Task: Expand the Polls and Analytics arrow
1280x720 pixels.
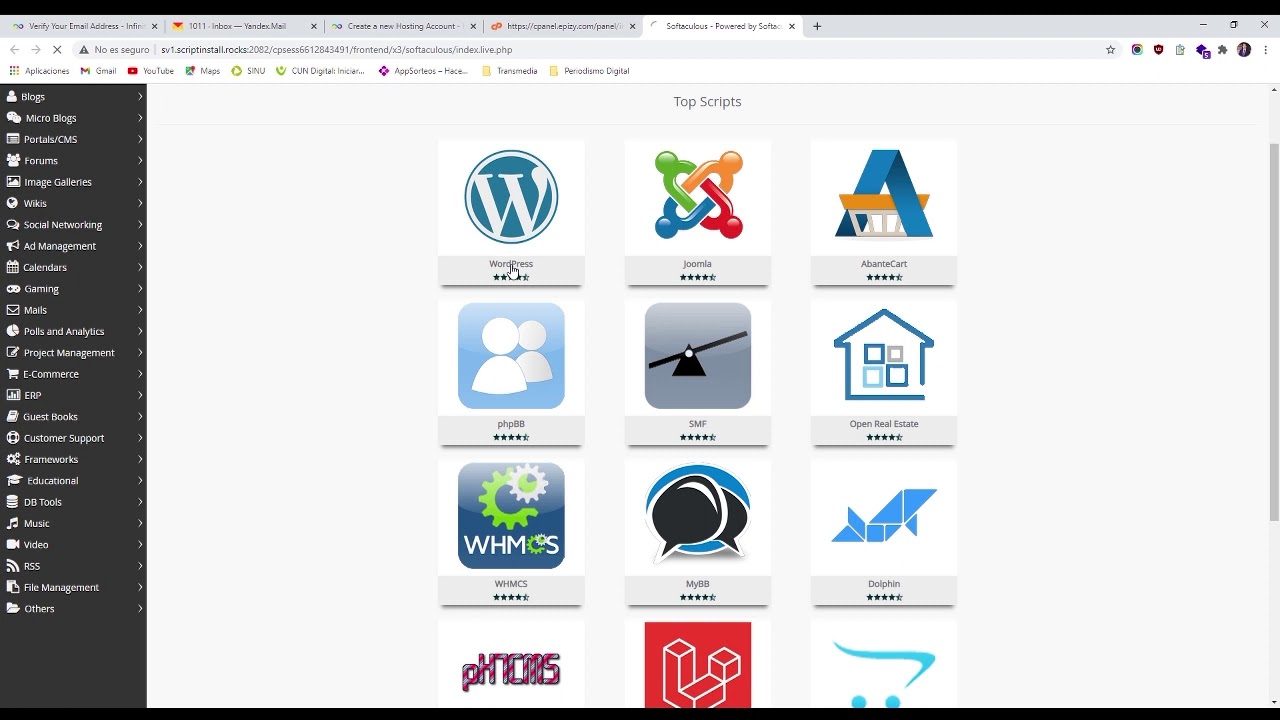Action: click(x=140, y=331)
